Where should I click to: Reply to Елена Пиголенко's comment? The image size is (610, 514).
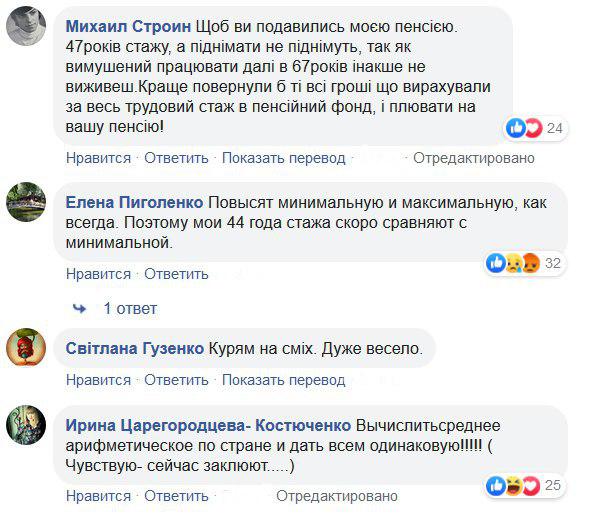point(176,274)
